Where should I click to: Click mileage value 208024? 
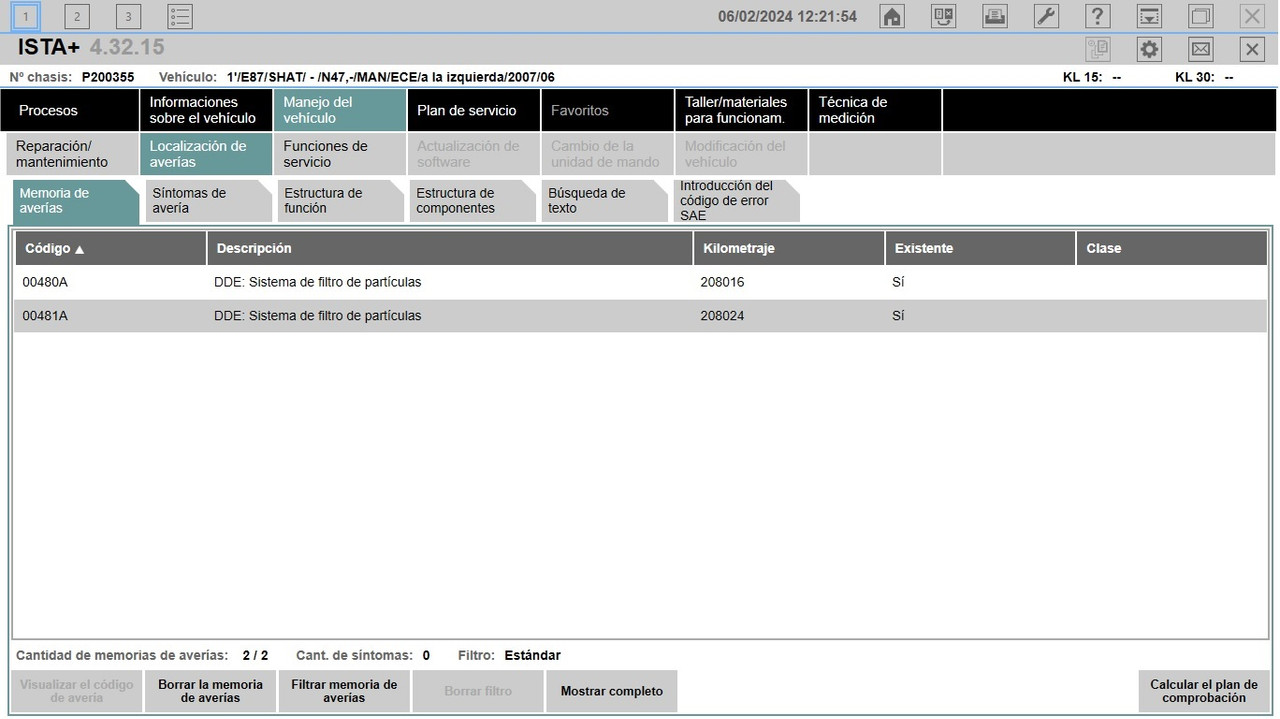(x=722, y=316)
